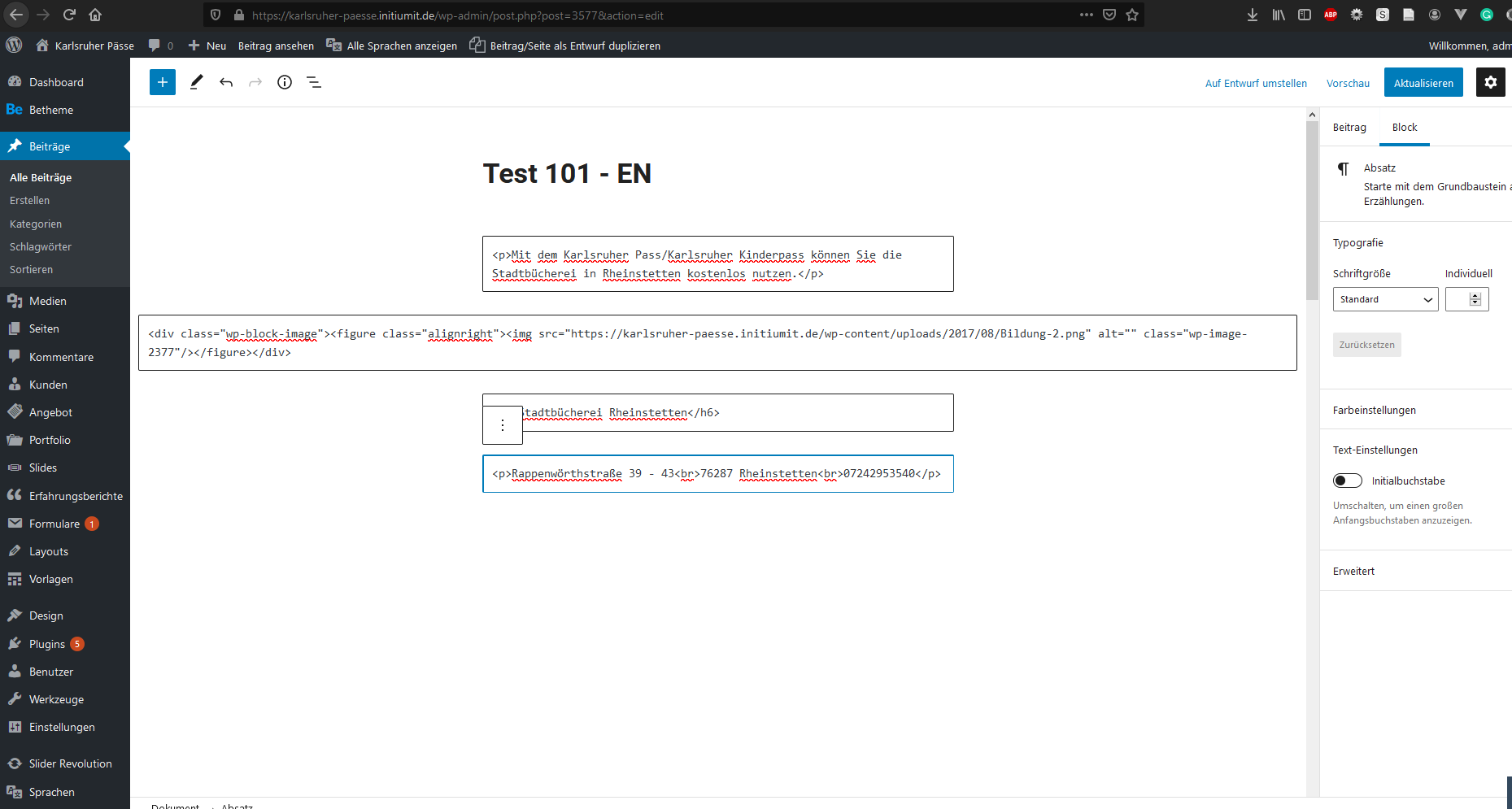Reload the page in browser
The height and width of the screenshot is (809, 1512).
point(69,15)
